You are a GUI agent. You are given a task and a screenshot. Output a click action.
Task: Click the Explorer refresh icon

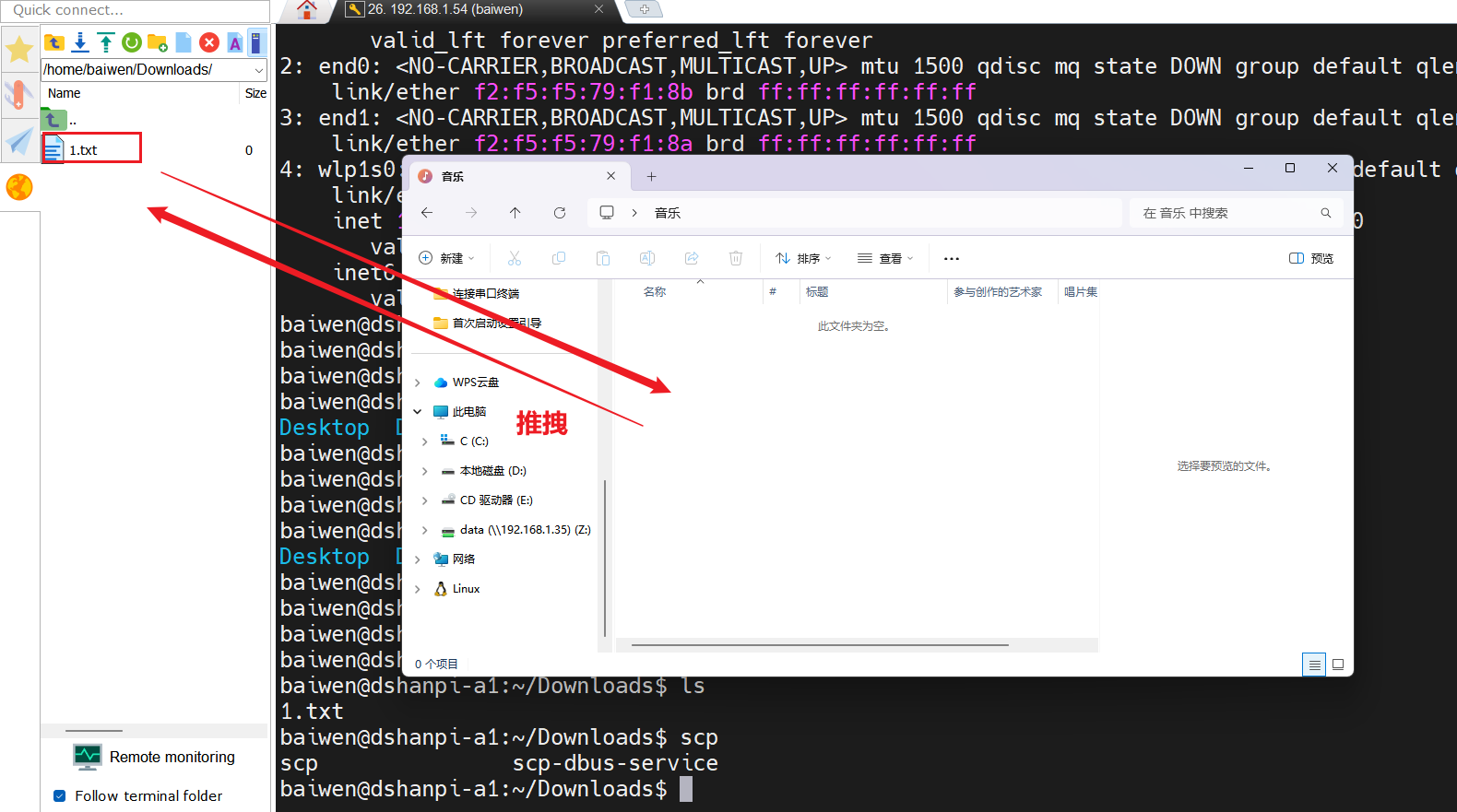coord(560,213)
